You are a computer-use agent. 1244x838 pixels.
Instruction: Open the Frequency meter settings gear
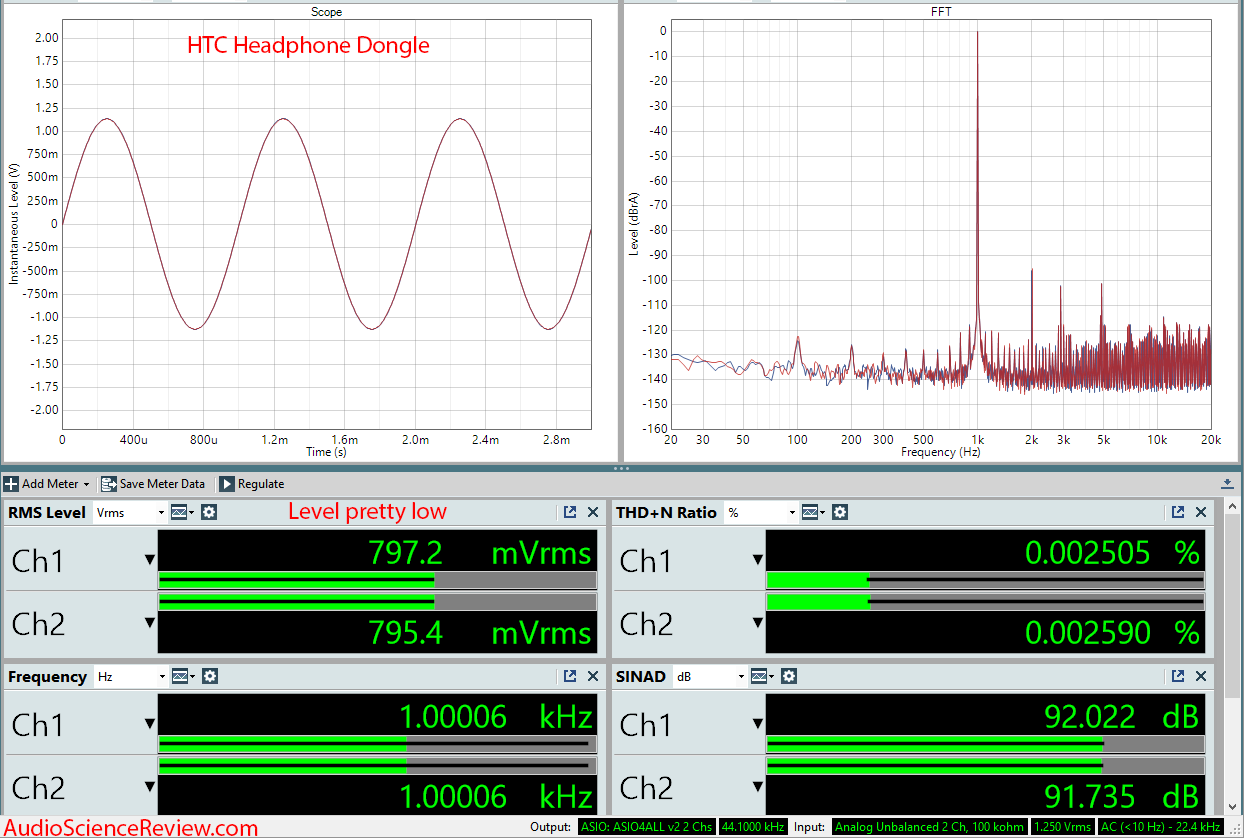[x=209, y=676]
